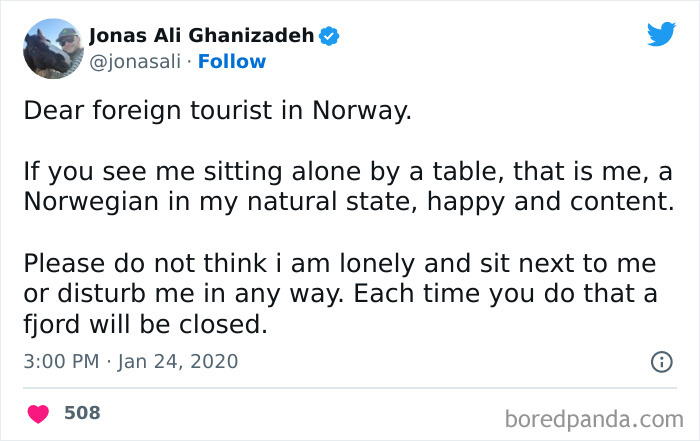This screenshot has width=700, height=441.
Task: Click the words 'happy and content'
Action: coord(555,203)
